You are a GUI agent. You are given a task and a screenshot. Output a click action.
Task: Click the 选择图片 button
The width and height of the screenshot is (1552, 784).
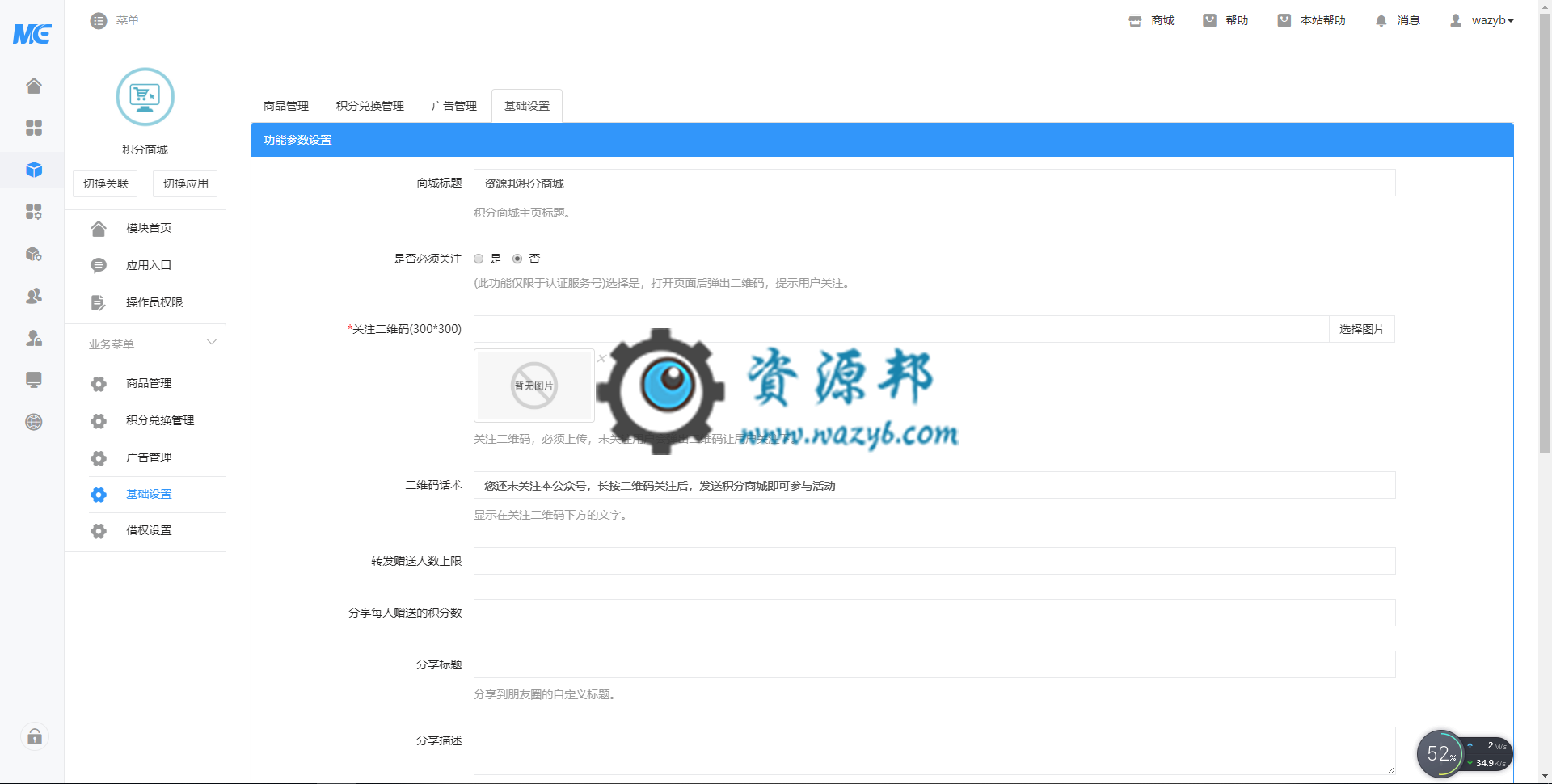coord(1362,329)
